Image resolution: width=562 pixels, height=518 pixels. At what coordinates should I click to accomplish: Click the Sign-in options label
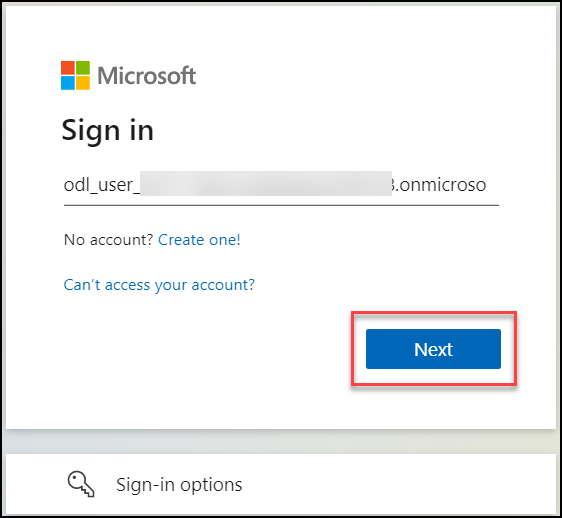tap(179, 485)
